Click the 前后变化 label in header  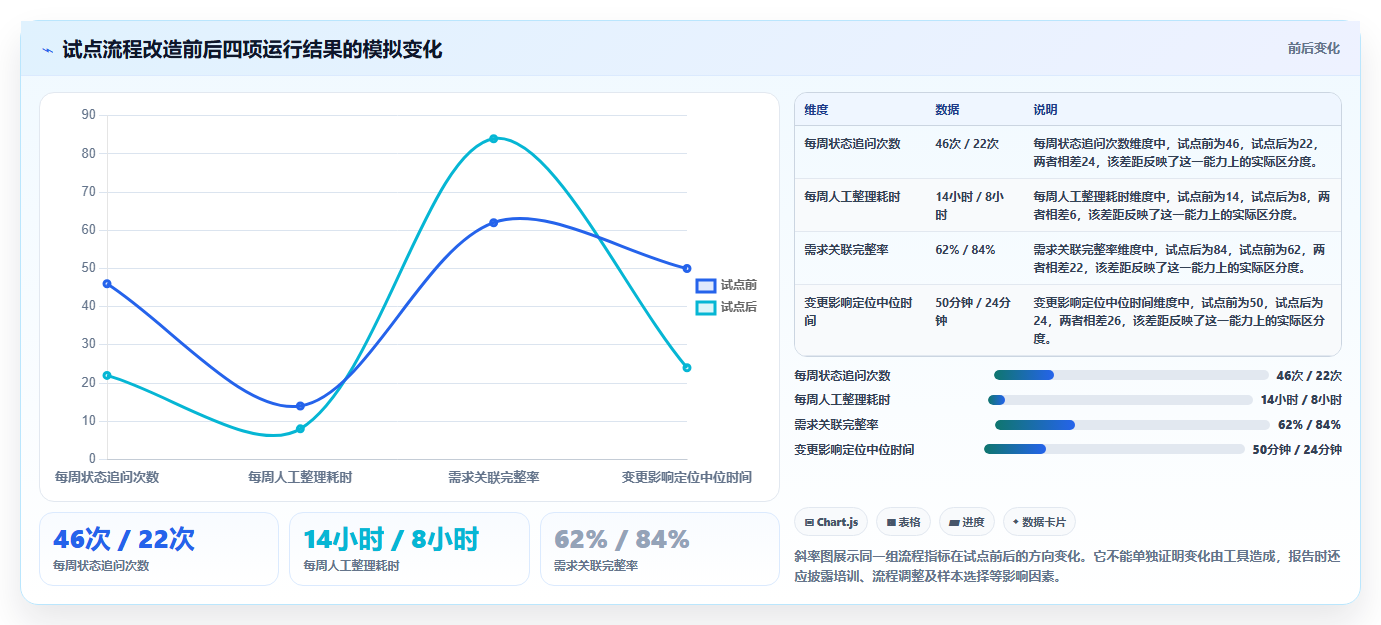click(1313, 49)
